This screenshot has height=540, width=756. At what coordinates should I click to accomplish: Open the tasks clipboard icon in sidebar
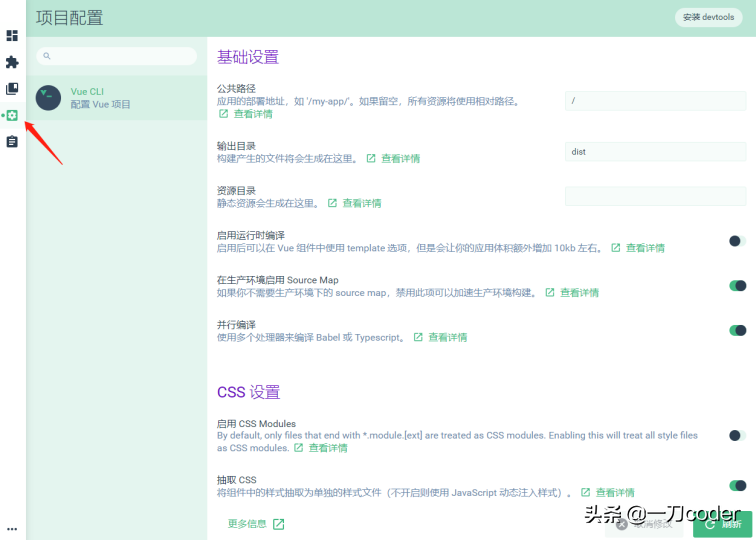point(12,142)
